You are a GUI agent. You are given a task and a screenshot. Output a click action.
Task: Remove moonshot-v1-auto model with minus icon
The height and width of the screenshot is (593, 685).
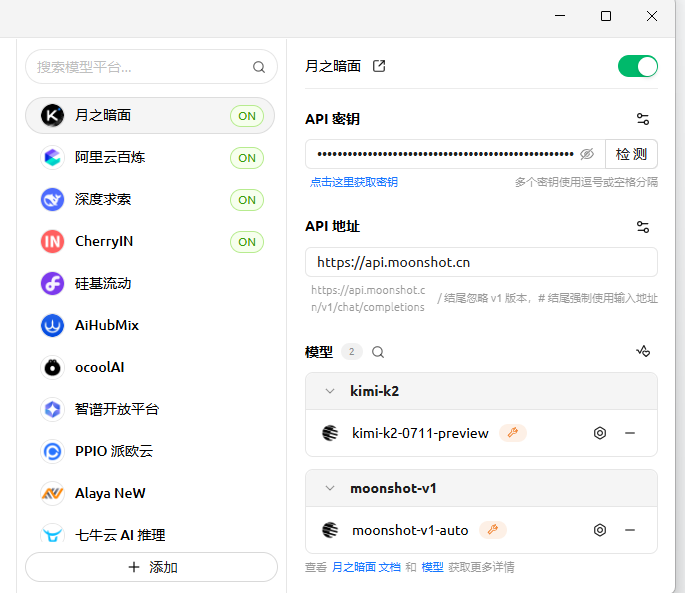630,530
